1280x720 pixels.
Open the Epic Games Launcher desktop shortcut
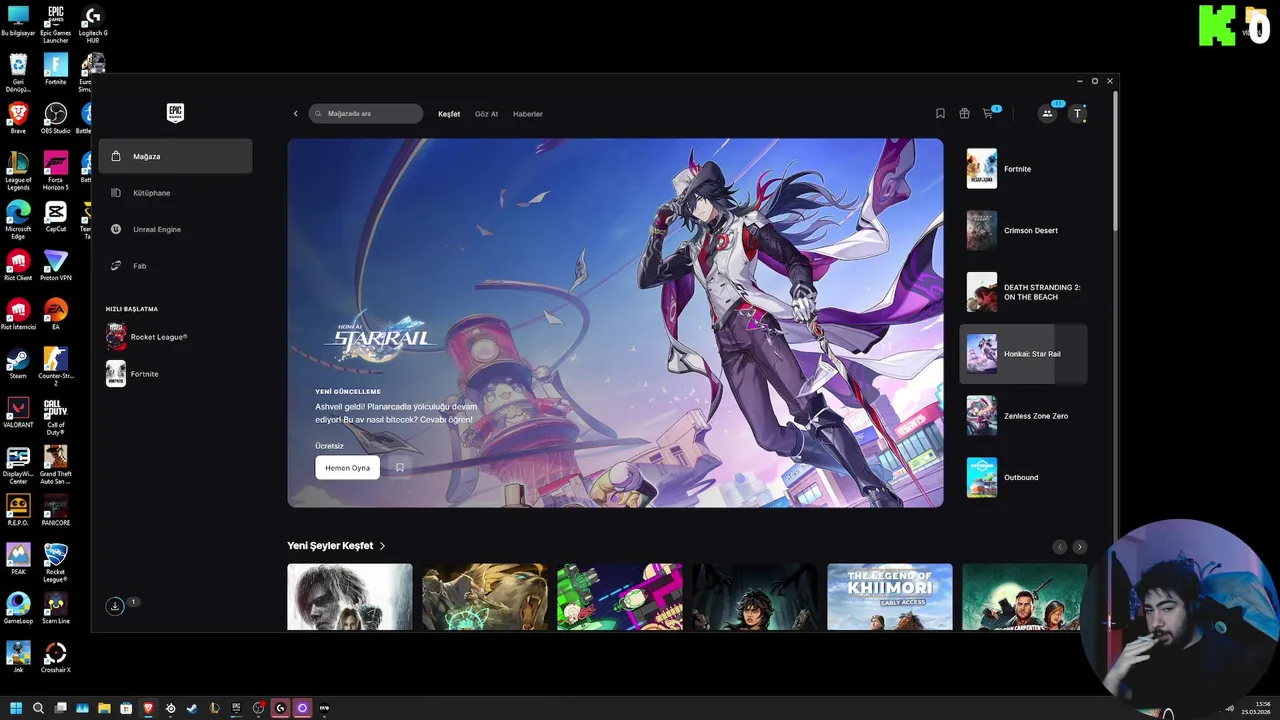point(55,24)
